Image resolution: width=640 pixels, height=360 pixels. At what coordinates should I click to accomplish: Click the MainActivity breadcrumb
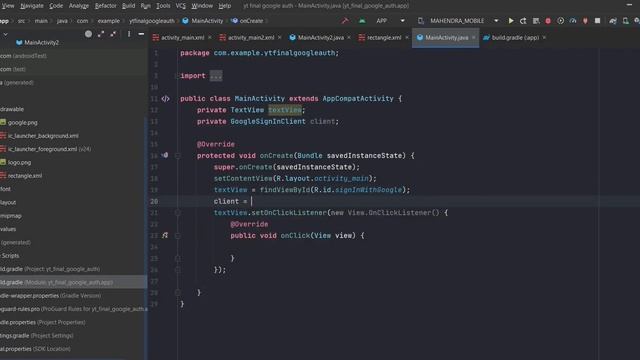pyautogui.click(x=203, y=20)
